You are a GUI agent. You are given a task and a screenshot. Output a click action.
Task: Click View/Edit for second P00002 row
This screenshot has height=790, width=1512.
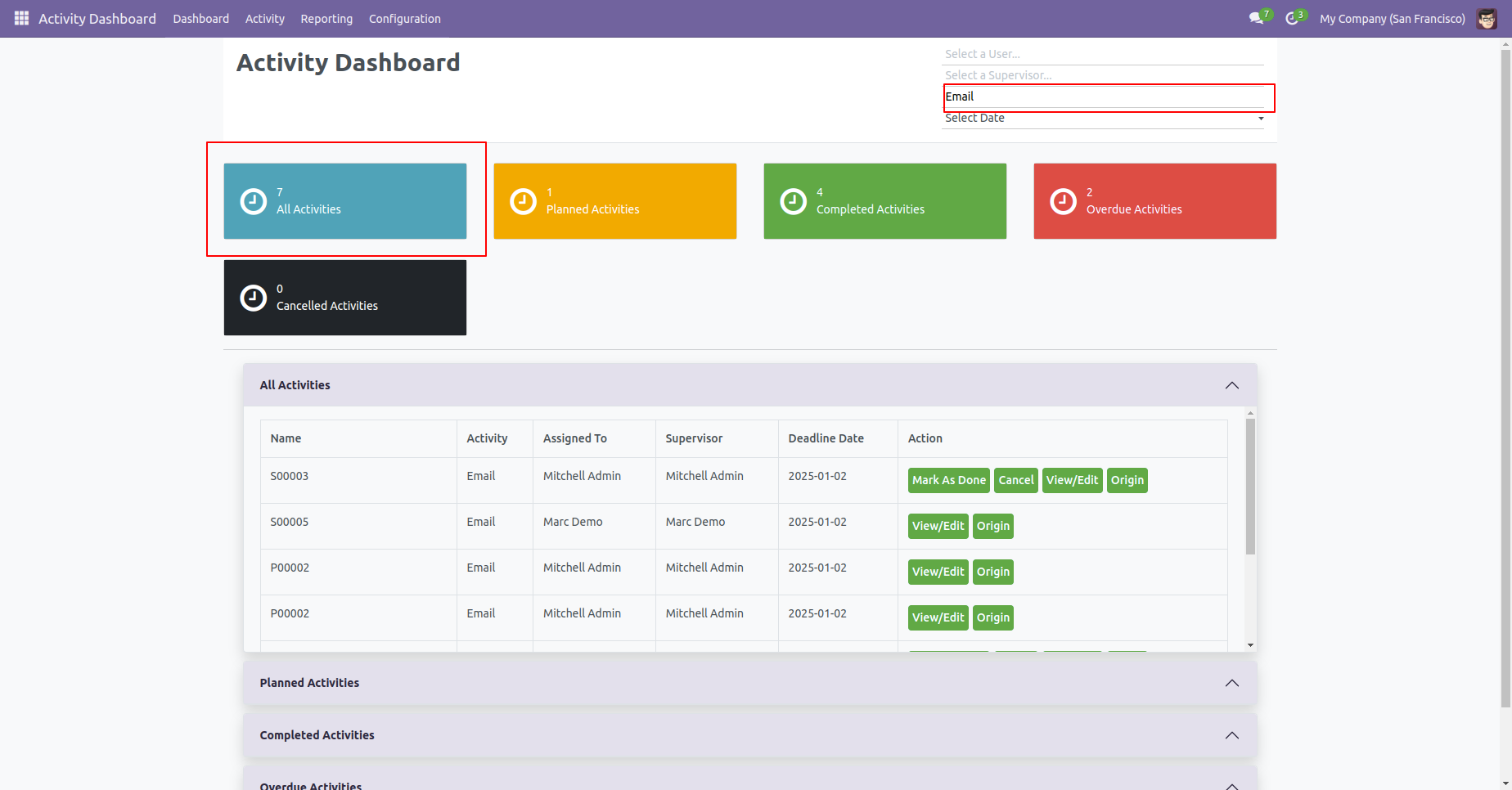click(938, 617)
